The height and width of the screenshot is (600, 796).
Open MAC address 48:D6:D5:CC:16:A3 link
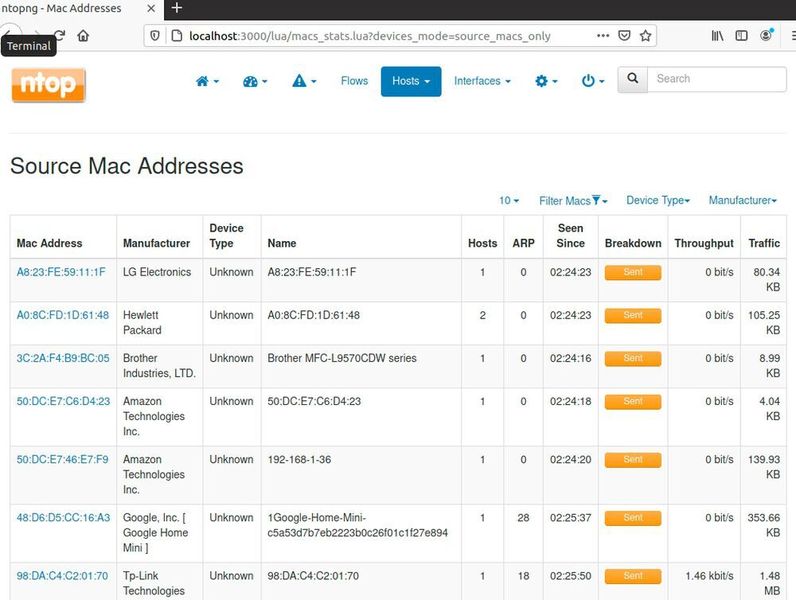coord(63,518)
